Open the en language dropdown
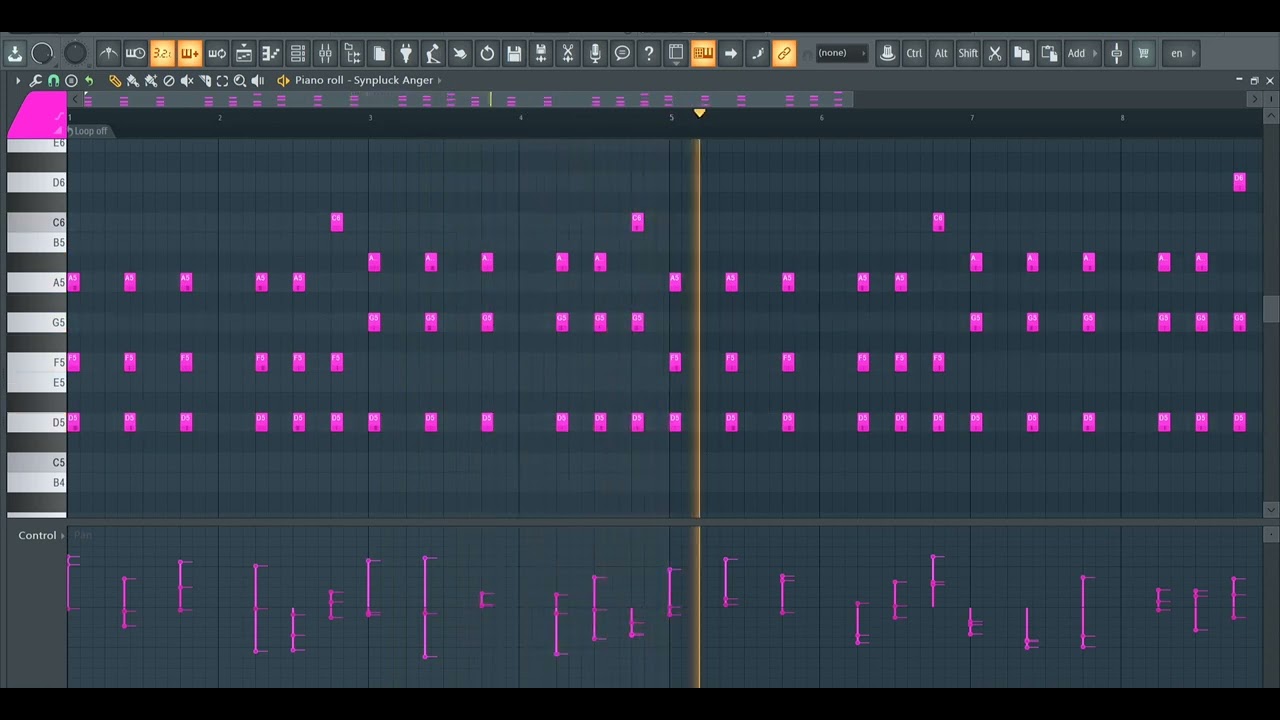Viewport: 1280px width, 720px height. click(1182, 53)
